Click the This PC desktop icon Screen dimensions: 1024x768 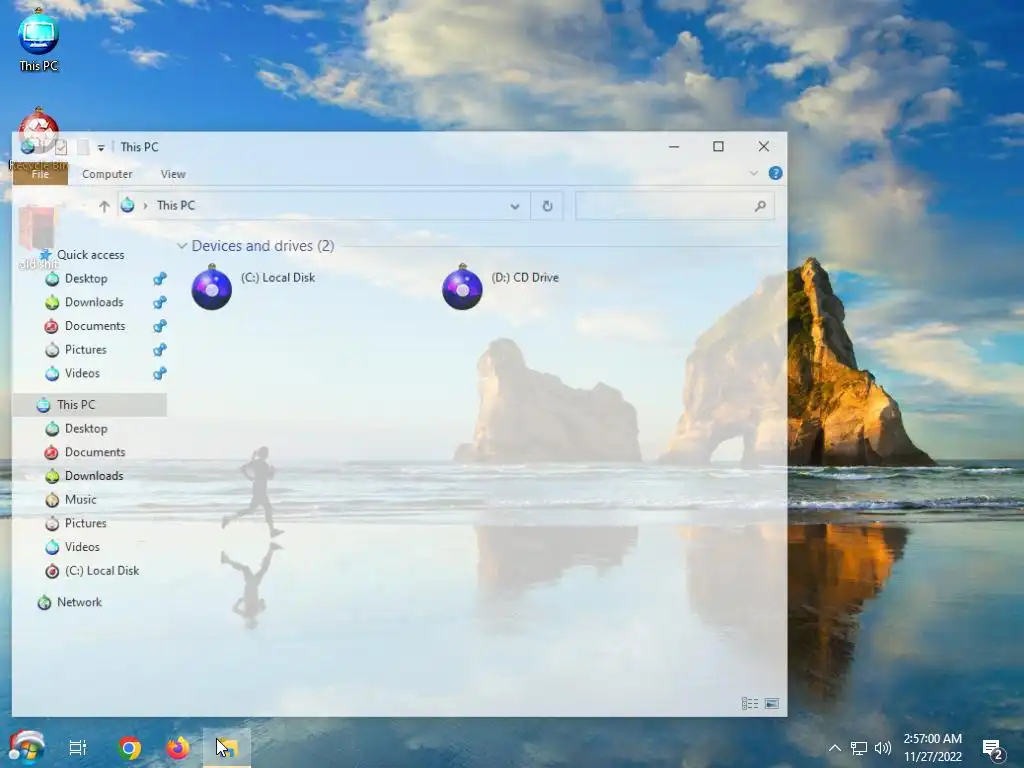click(39, 40)
